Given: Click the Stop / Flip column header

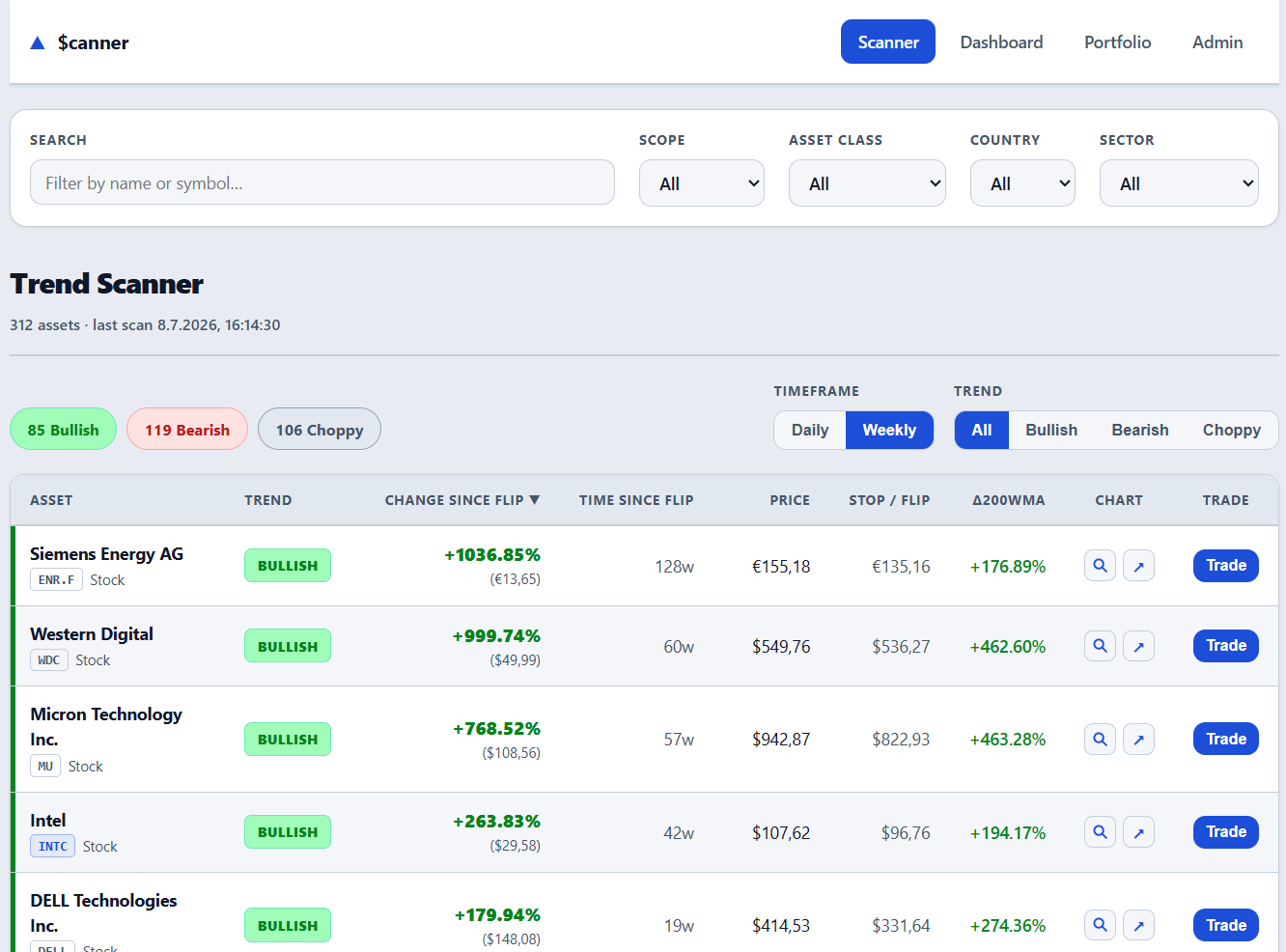Looking at the screenshot, I should (x=889, y=500).
